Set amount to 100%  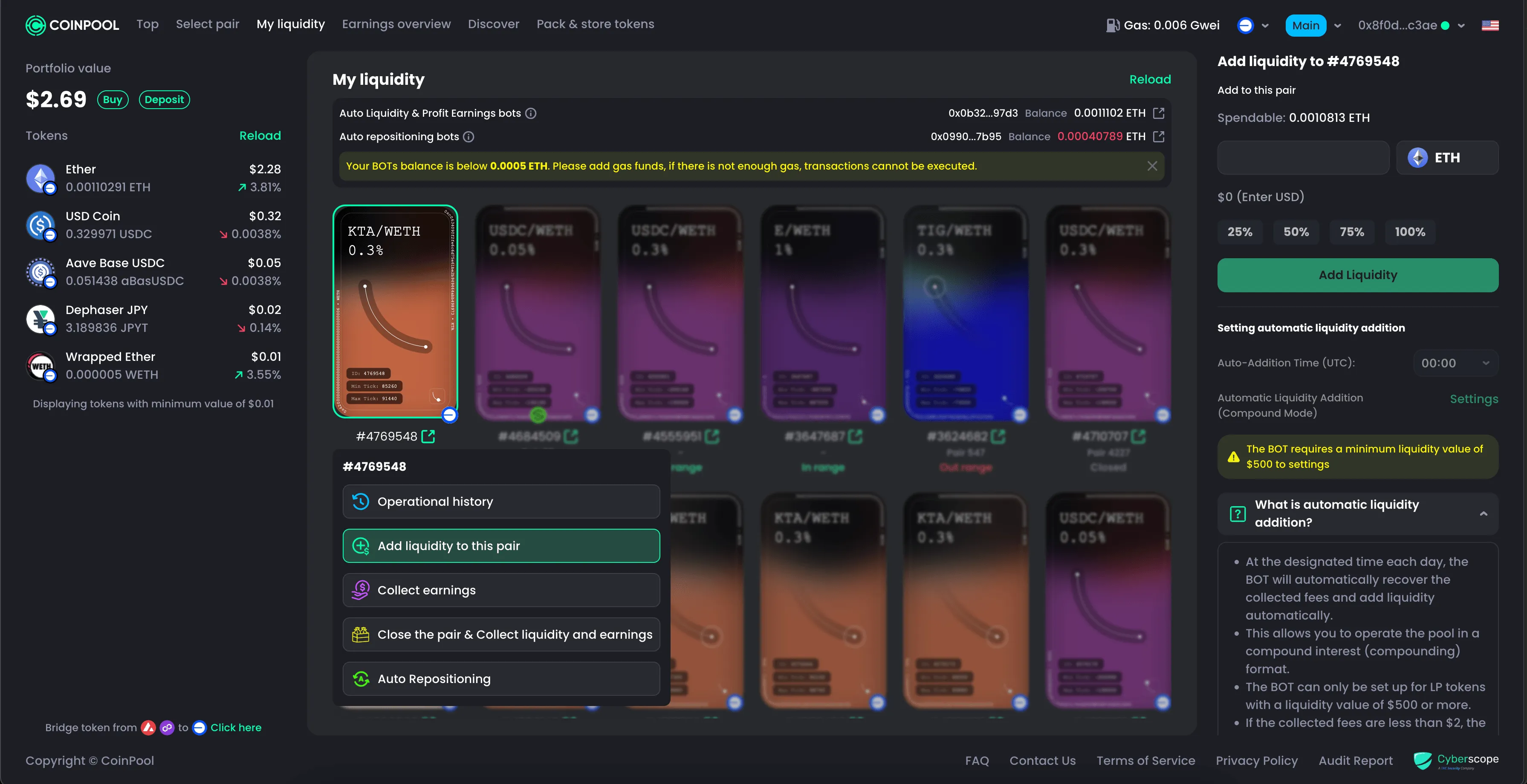coord(1410,232)
